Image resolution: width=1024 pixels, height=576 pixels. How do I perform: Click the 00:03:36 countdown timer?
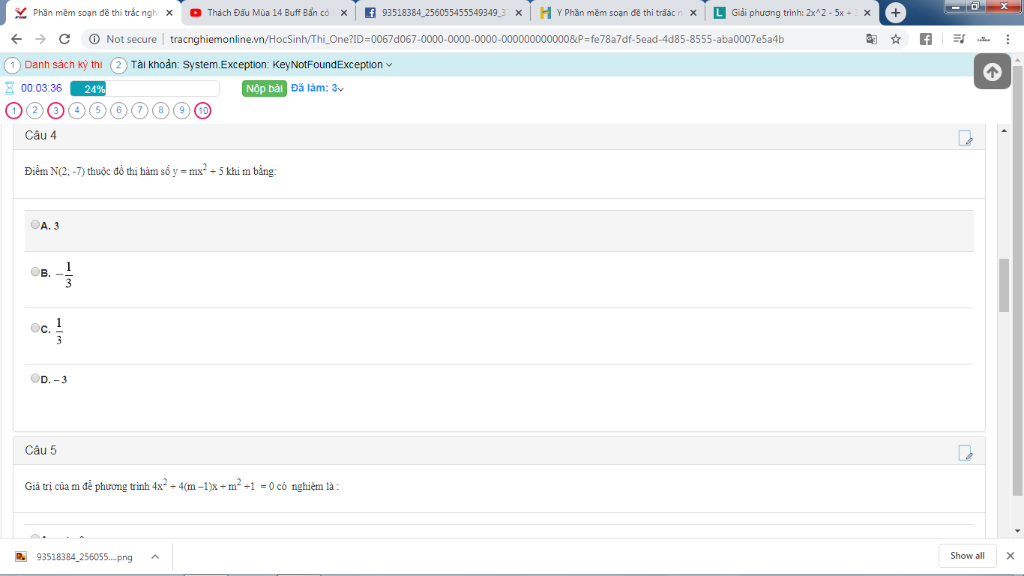(41, 88)
